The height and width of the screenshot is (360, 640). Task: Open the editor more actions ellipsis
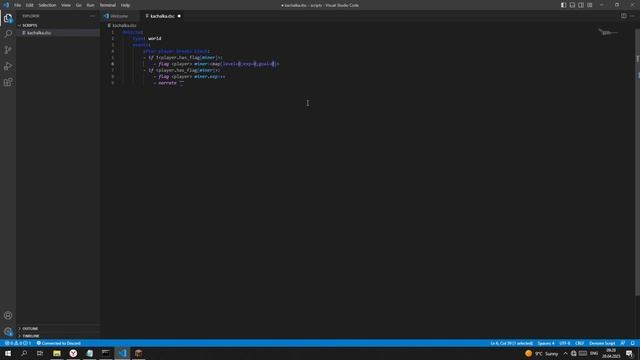632,16
